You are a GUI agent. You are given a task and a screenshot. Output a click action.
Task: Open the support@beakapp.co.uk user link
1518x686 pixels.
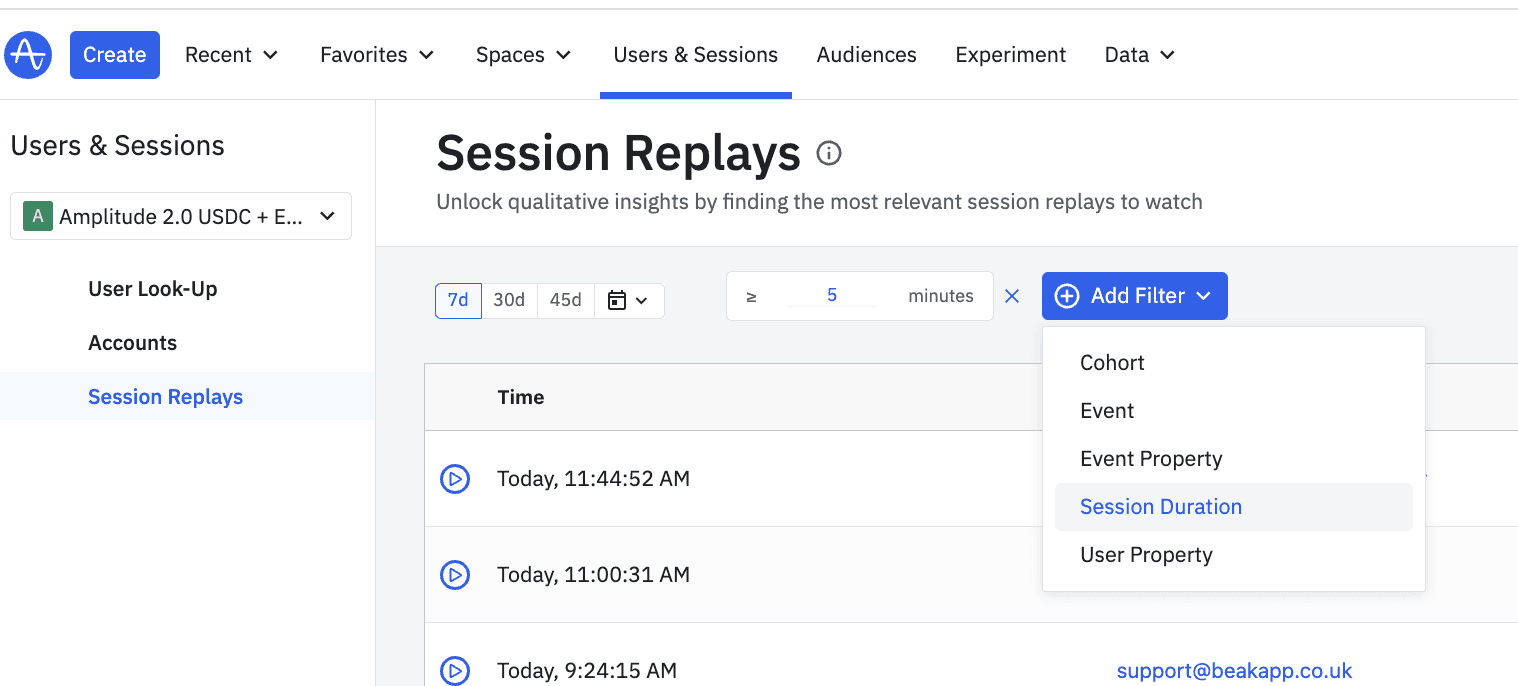(x=1234, y=670)
